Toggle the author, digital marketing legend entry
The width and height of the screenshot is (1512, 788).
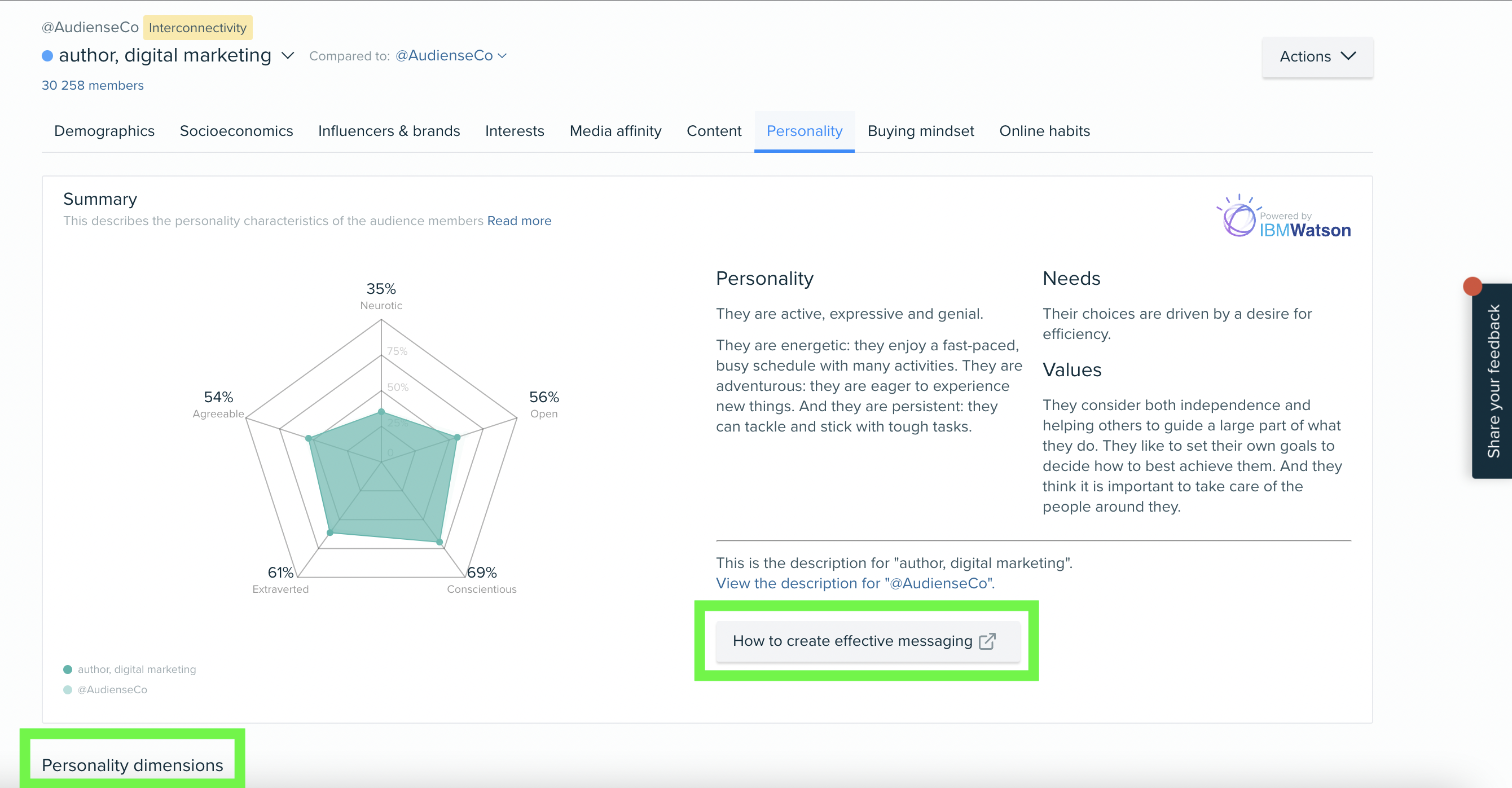point(130,669)
